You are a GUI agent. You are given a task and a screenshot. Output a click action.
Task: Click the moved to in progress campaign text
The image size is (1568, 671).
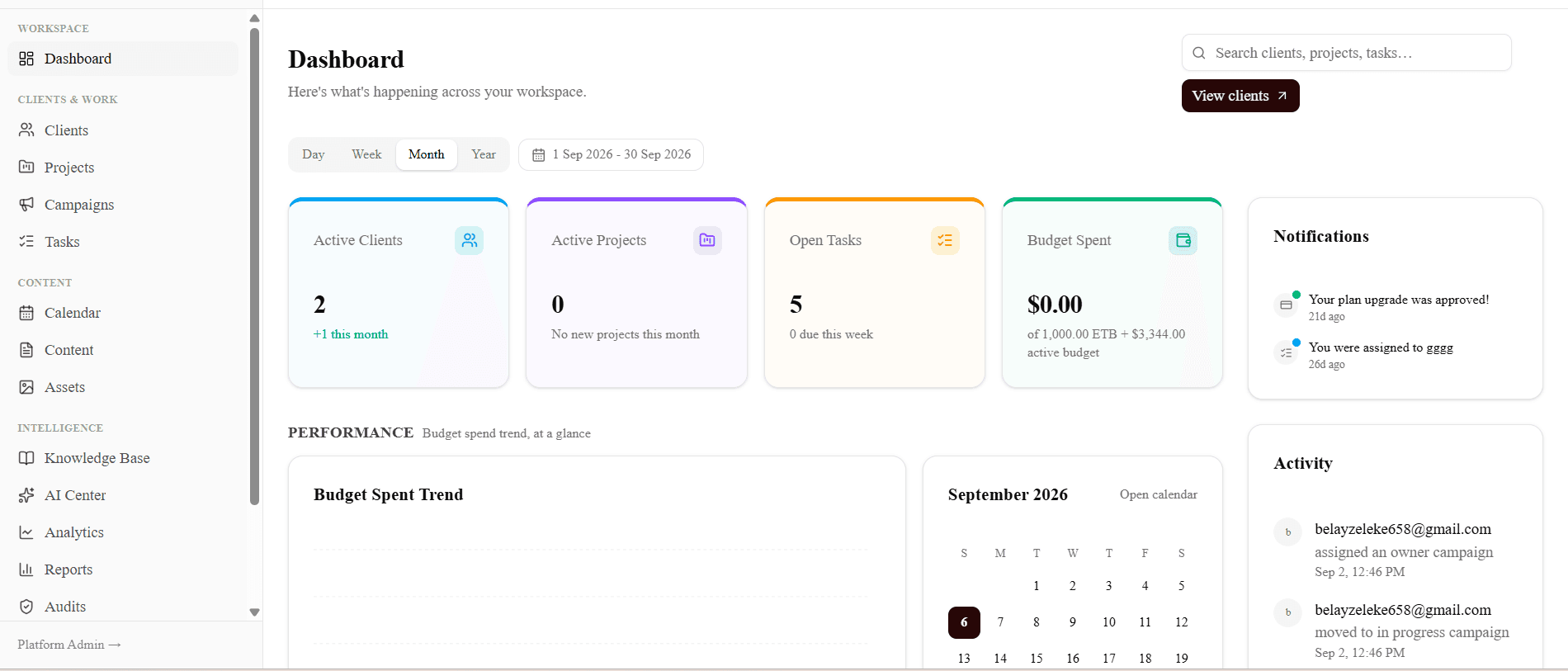pyautogui.click(x=1412, y=632)
